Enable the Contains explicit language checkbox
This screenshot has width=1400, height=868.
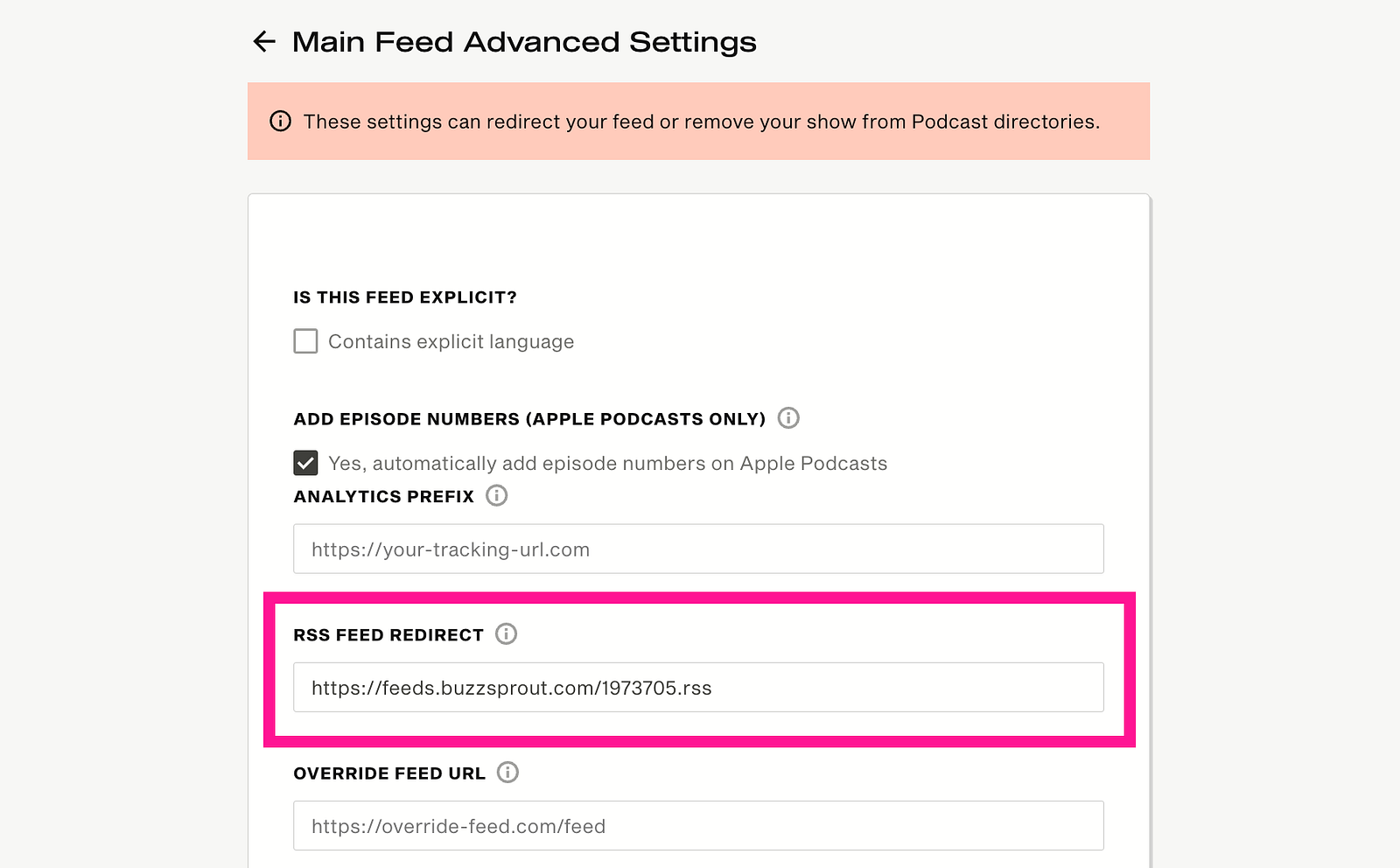coord(305,340)
